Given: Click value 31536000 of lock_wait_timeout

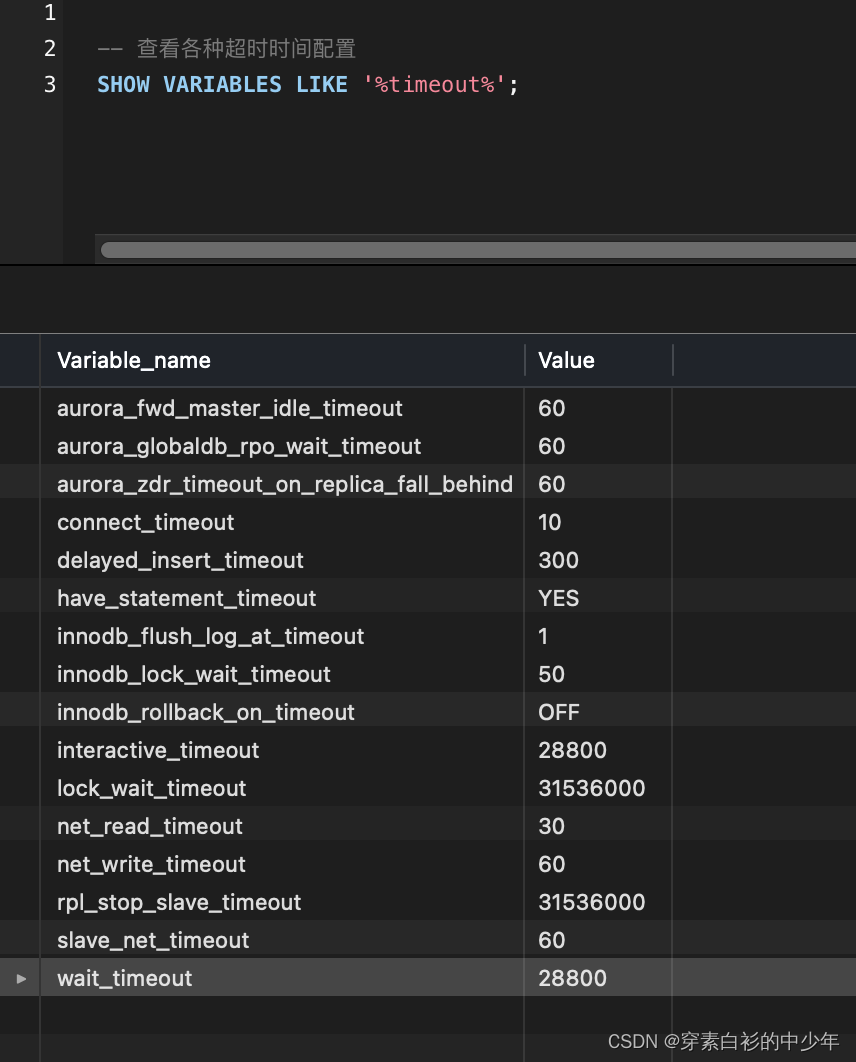Looking at the screenshot, I should point(591,788).
